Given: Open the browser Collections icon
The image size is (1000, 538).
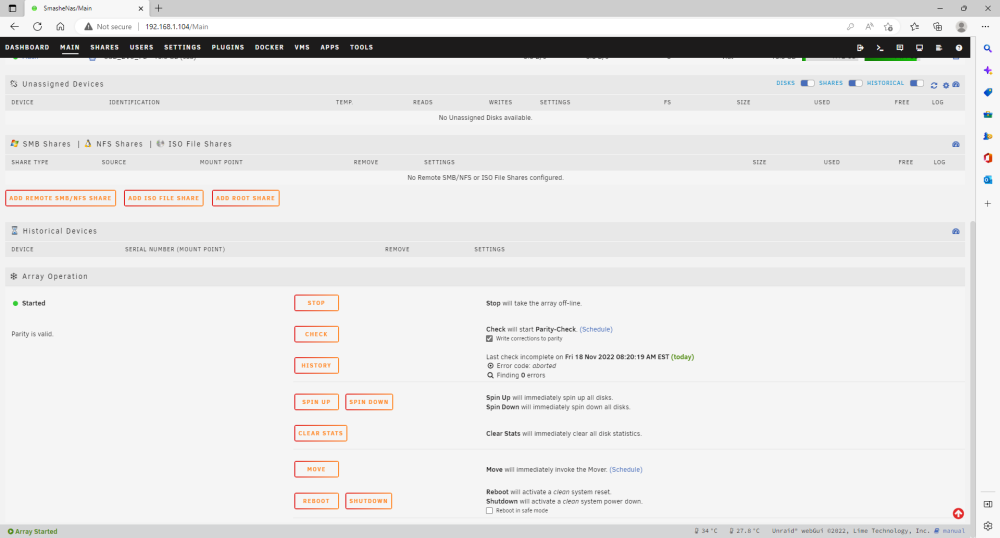Looking at the screenshot, I should [x=938, y=27].
